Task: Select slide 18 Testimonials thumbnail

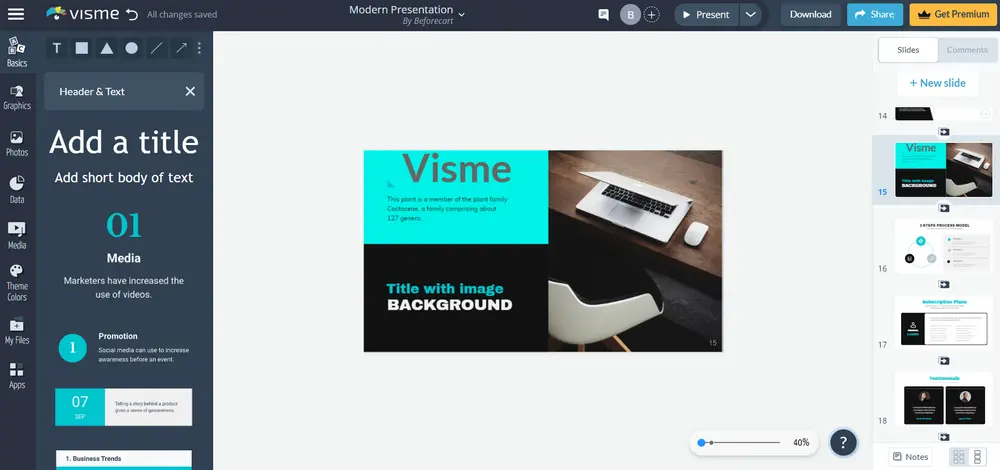Action: click(x=943, y=399)
